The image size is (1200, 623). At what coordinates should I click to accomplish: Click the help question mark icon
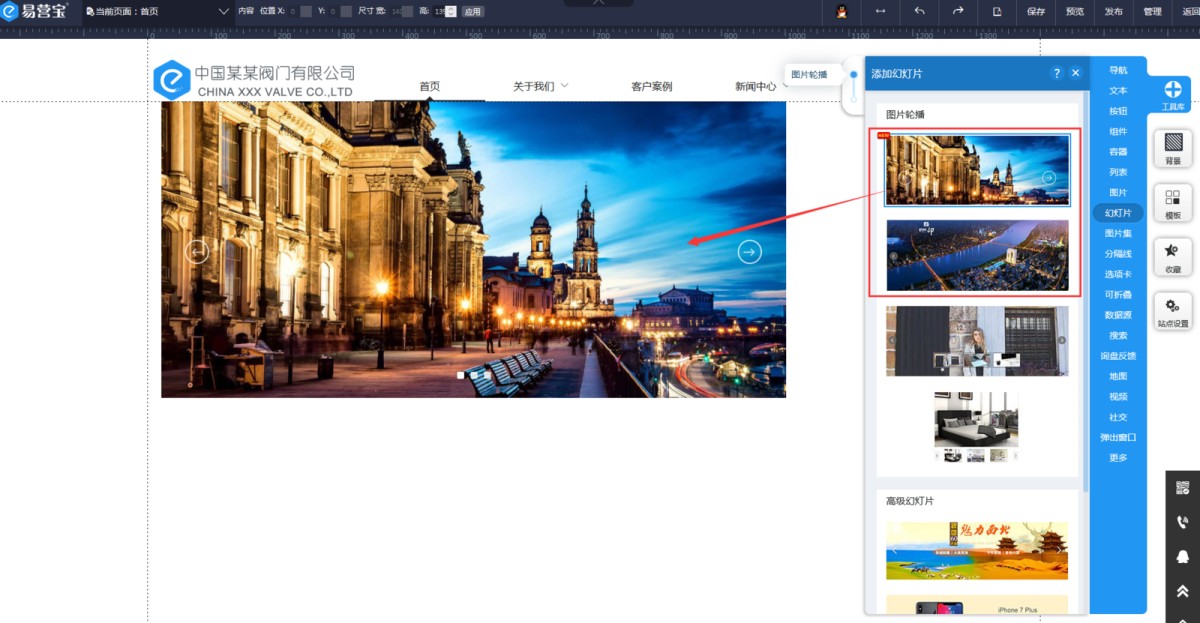1056,73
